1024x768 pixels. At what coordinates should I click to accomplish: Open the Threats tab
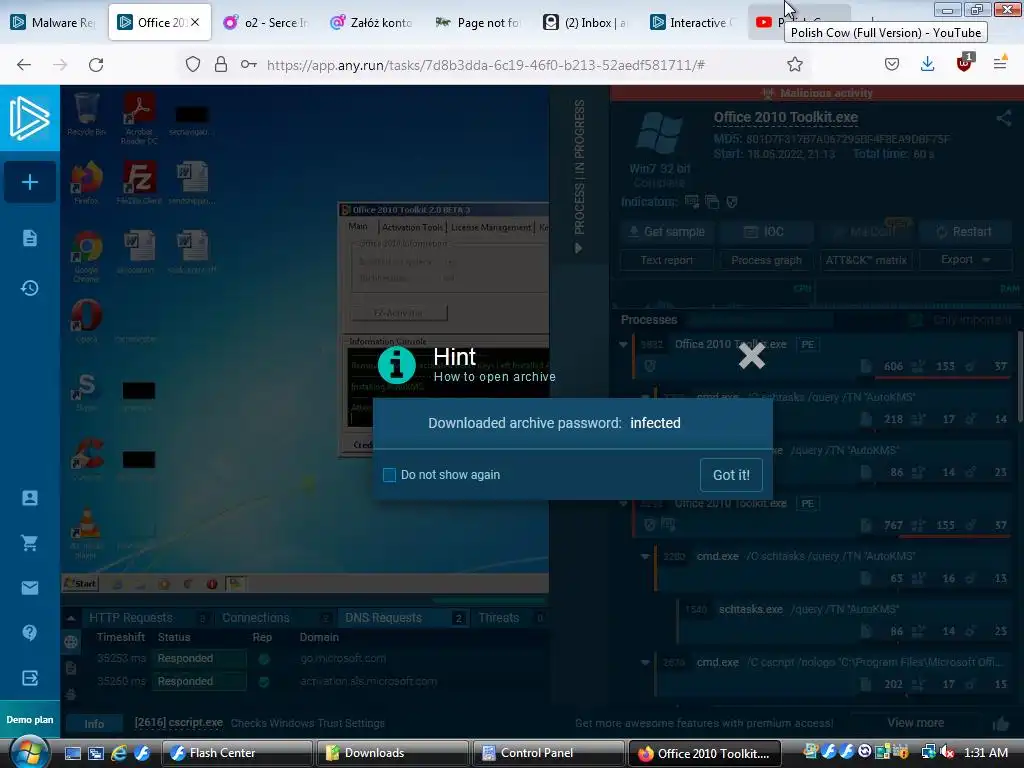pyautogui.click(x=509, y=618)
